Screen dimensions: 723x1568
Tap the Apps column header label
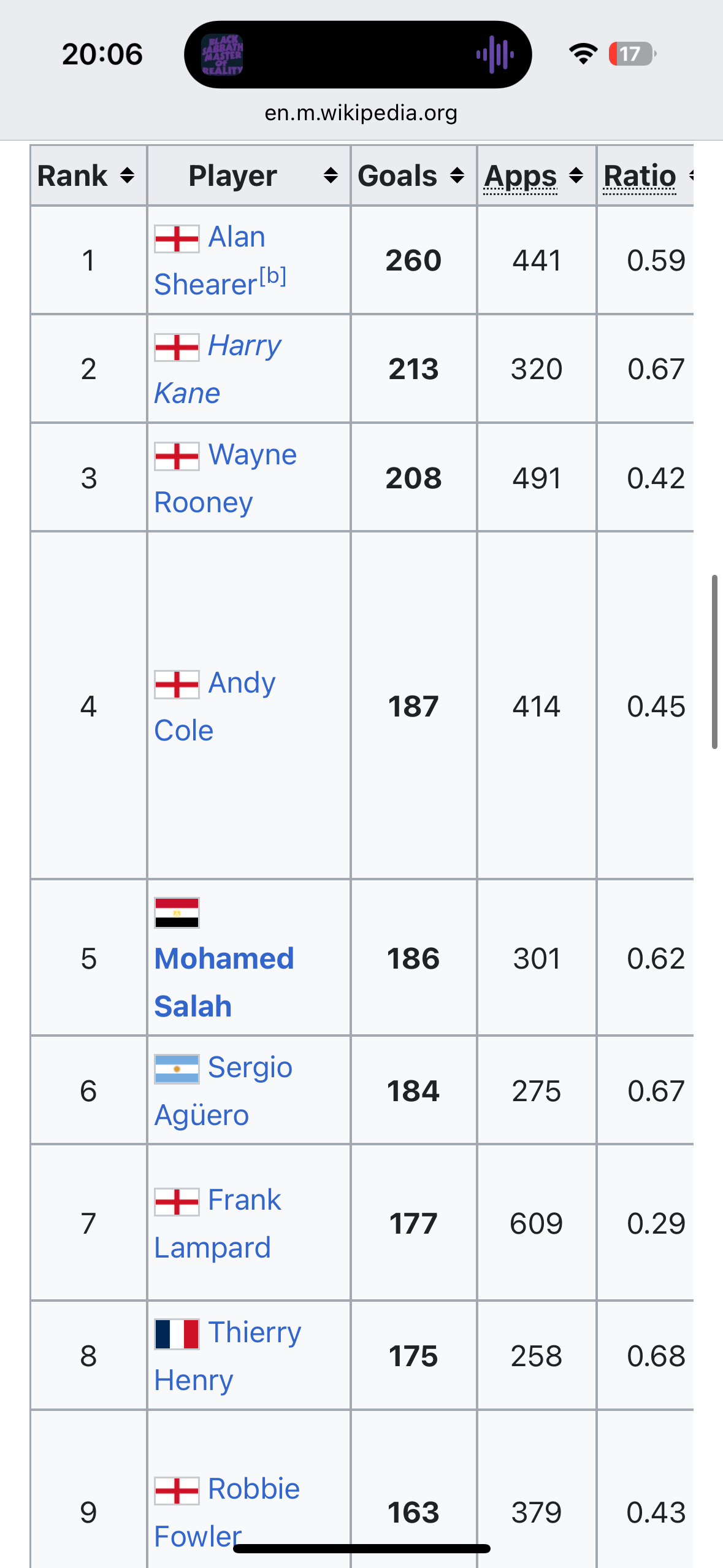tap(521, 176)
